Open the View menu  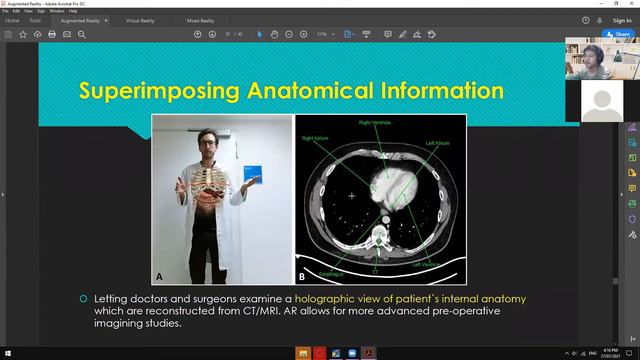tap(28, 11)
